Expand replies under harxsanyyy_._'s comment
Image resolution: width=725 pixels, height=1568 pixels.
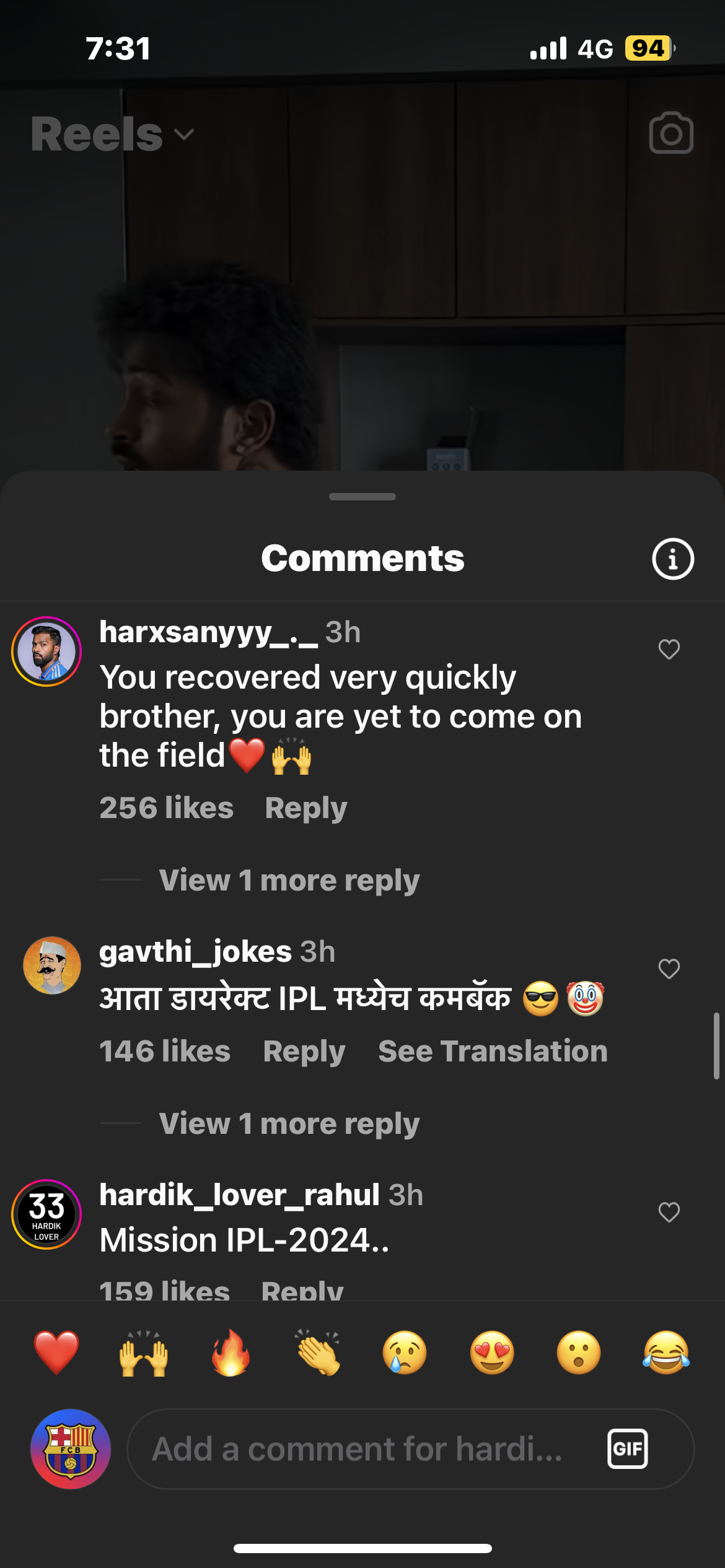[x=289, y=880]
